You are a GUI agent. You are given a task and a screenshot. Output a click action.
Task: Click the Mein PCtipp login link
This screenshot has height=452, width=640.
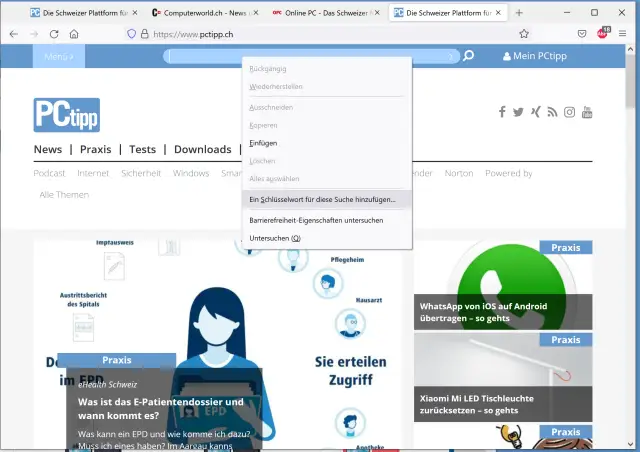539,56
